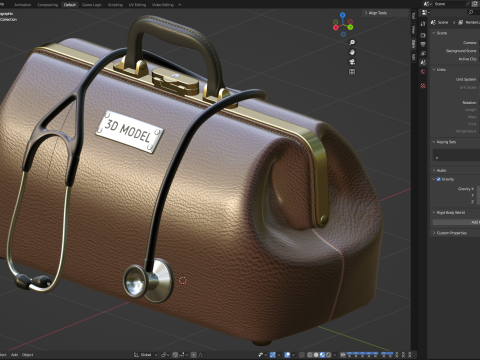The image size is (480, 360).
Task: Switch to the UV Editing workspace tab
Action: click(x=137, y=5)
